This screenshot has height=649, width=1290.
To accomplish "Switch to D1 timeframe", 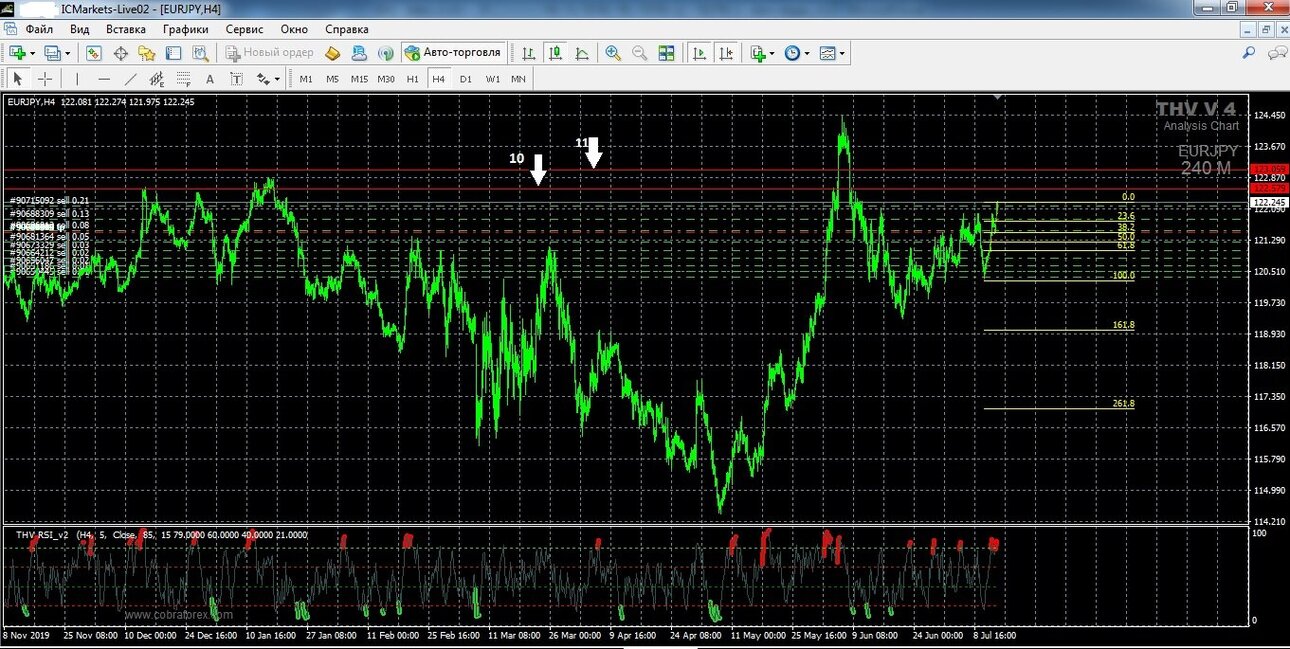I will tap(465, 79).
